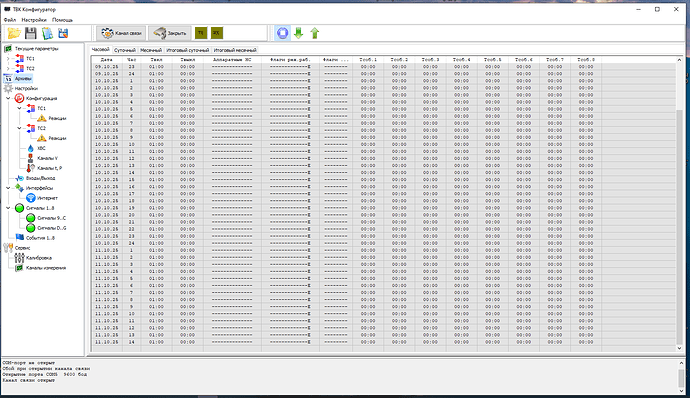690x398 pixels.
Task: Click the table's vertical scrollbar
Action: 679,204
